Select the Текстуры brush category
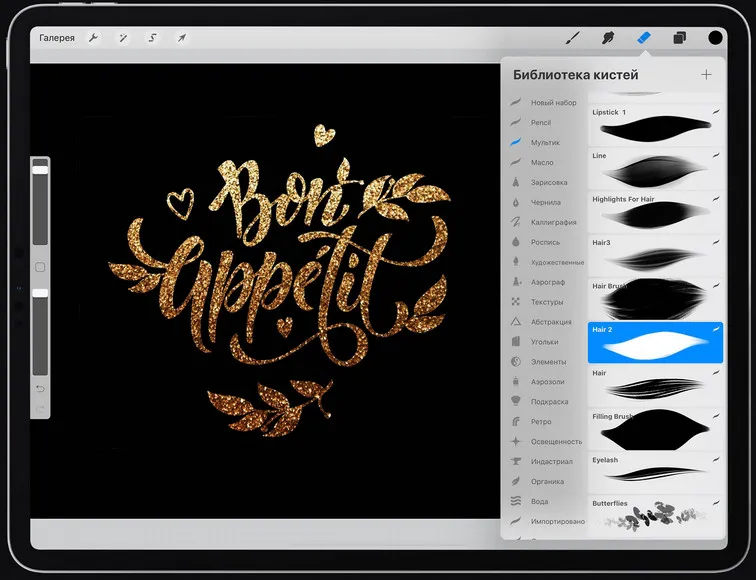756x580 pixels. pyautogui.click(x=547, y=302)
